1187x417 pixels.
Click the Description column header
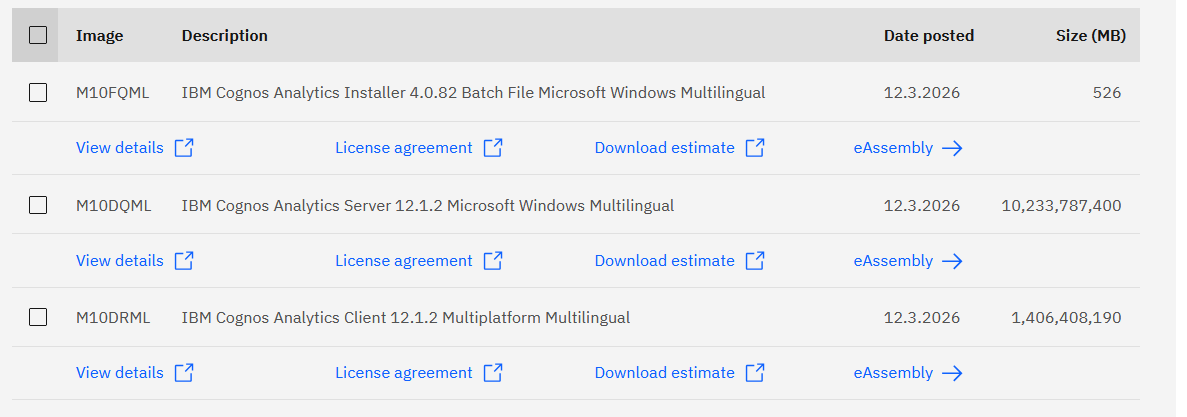tap(224, 36)
